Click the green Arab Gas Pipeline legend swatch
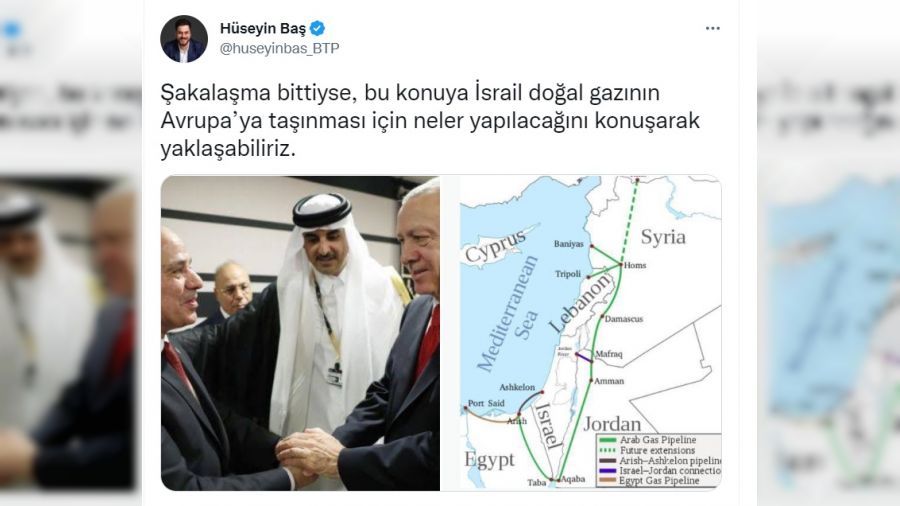Image resolution: width=900 pixels, height=506 pixels. click(607, 440)
